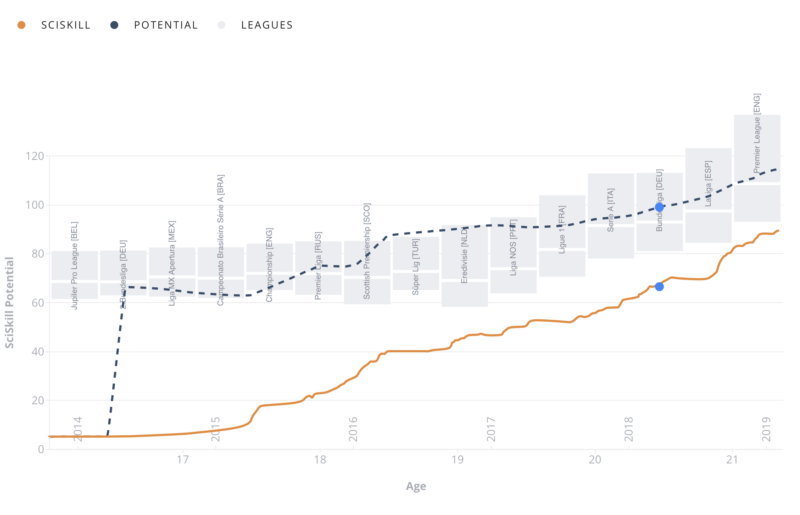Click the orange SciSkill legend dot
The image size is (800, 515).
(21, 25)
